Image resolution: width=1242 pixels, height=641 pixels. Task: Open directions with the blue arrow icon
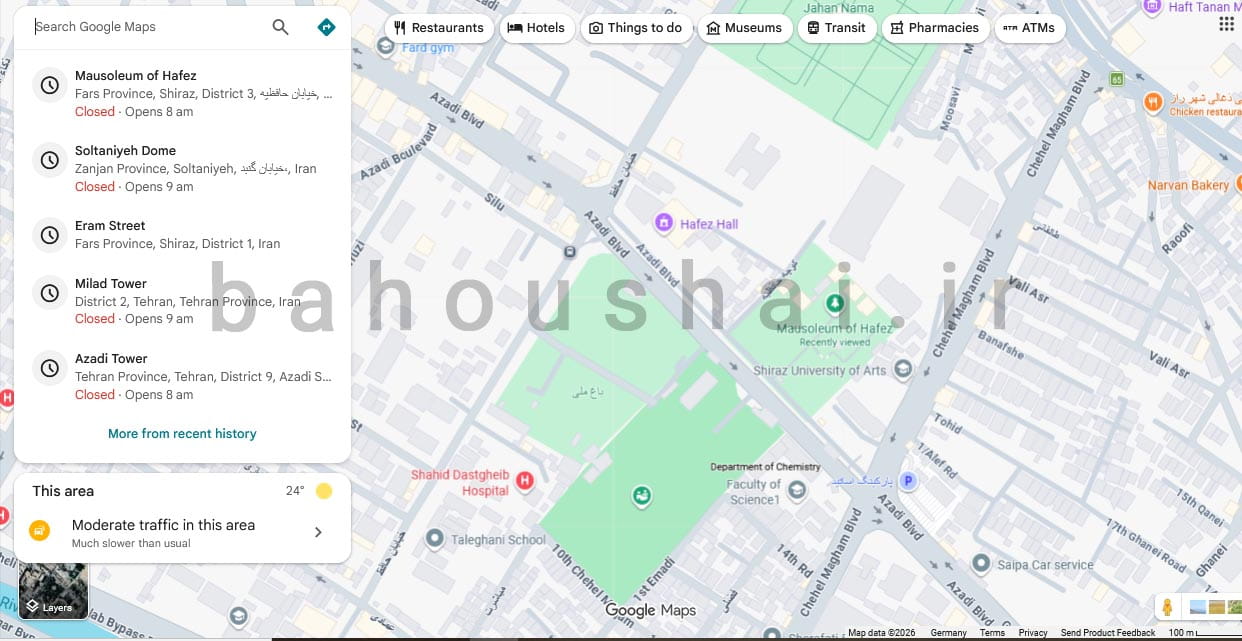click(326, 27)
